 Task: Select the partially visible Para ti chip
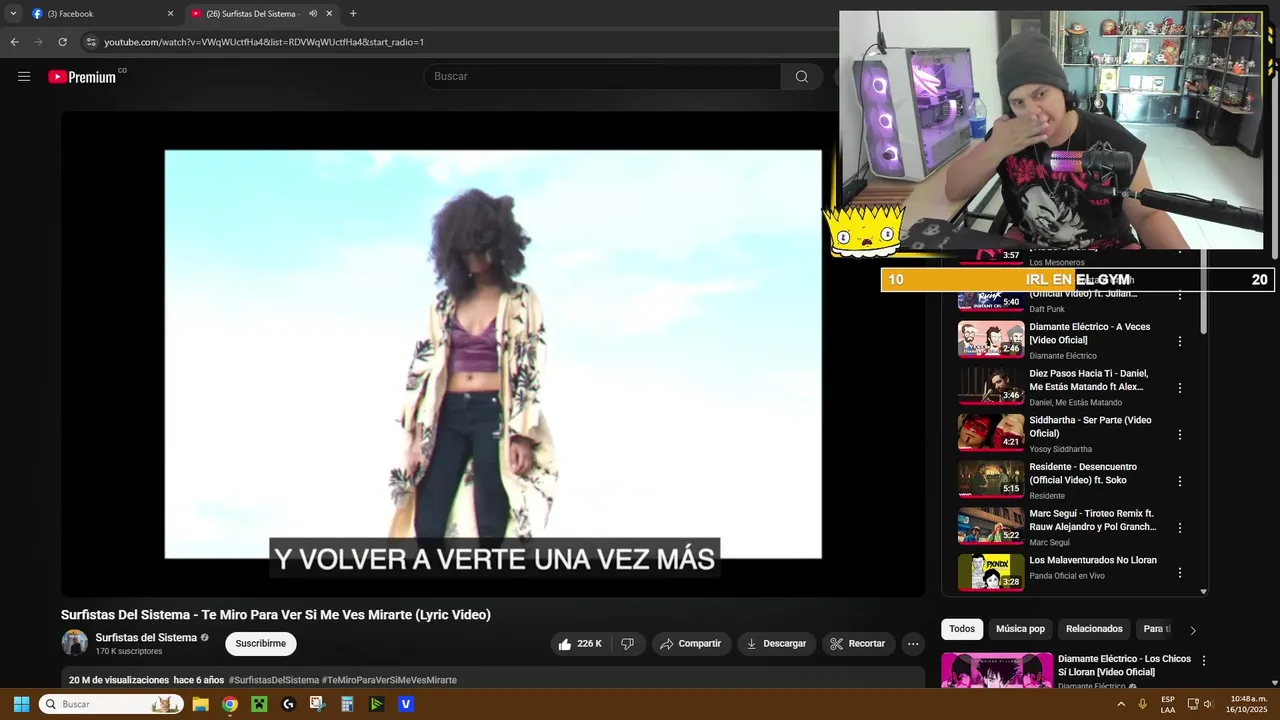(1156, 629)
